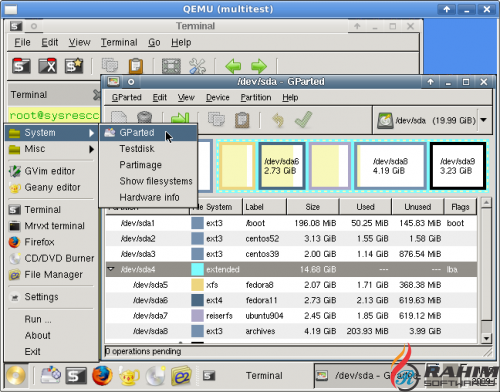500x392 pixels.
Task: Open GParted's Help menu
Action: click(x=290, y=97)
